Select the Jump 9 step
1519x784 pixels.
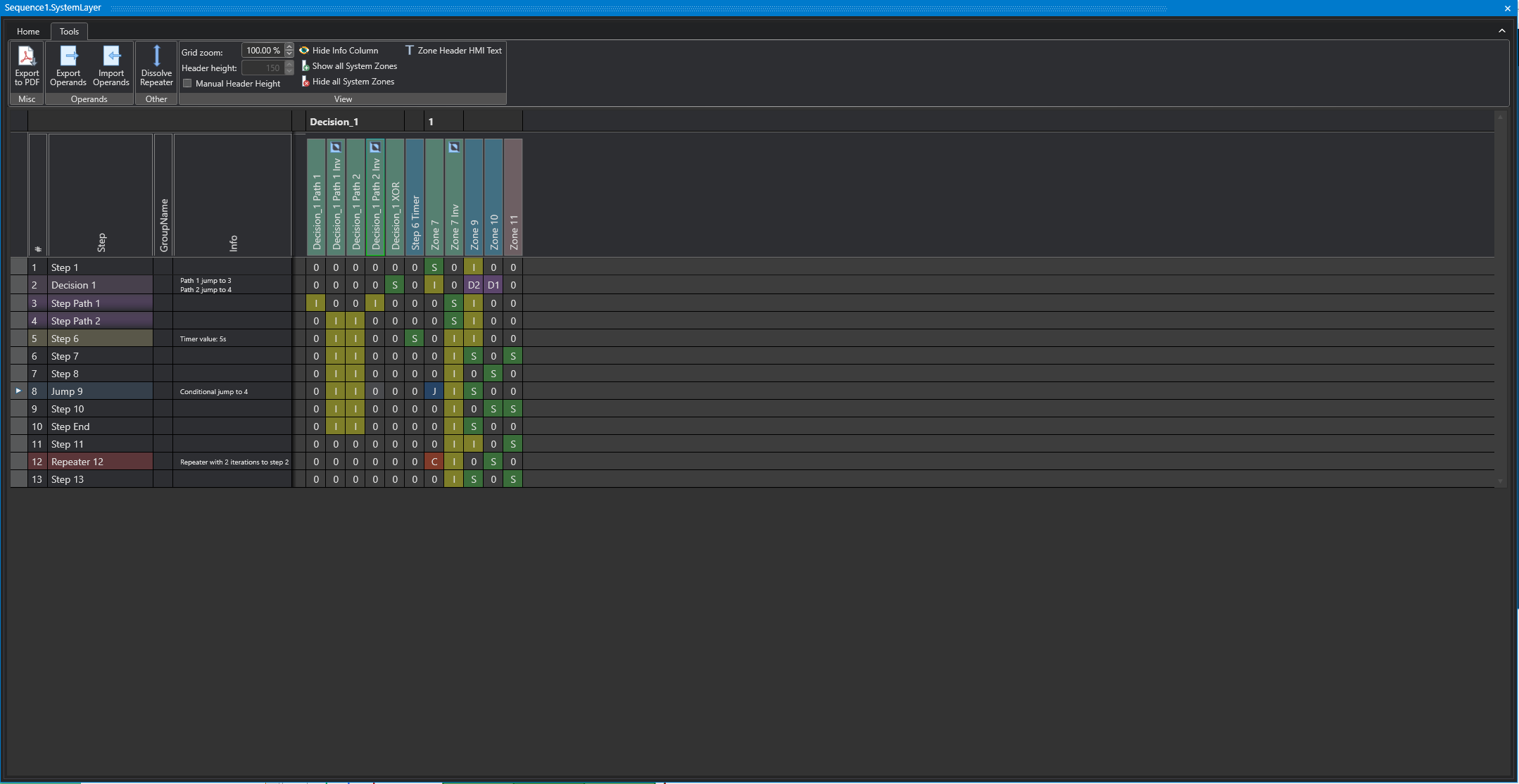(x=100, y=391)
